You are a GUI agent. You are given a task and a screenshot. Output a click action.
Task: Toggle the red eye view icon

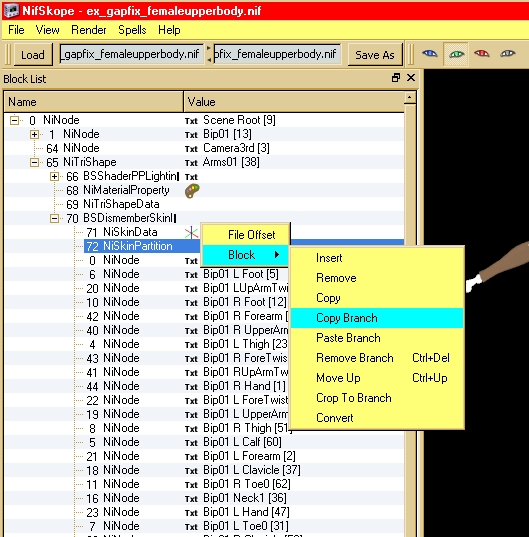point(482,54)
